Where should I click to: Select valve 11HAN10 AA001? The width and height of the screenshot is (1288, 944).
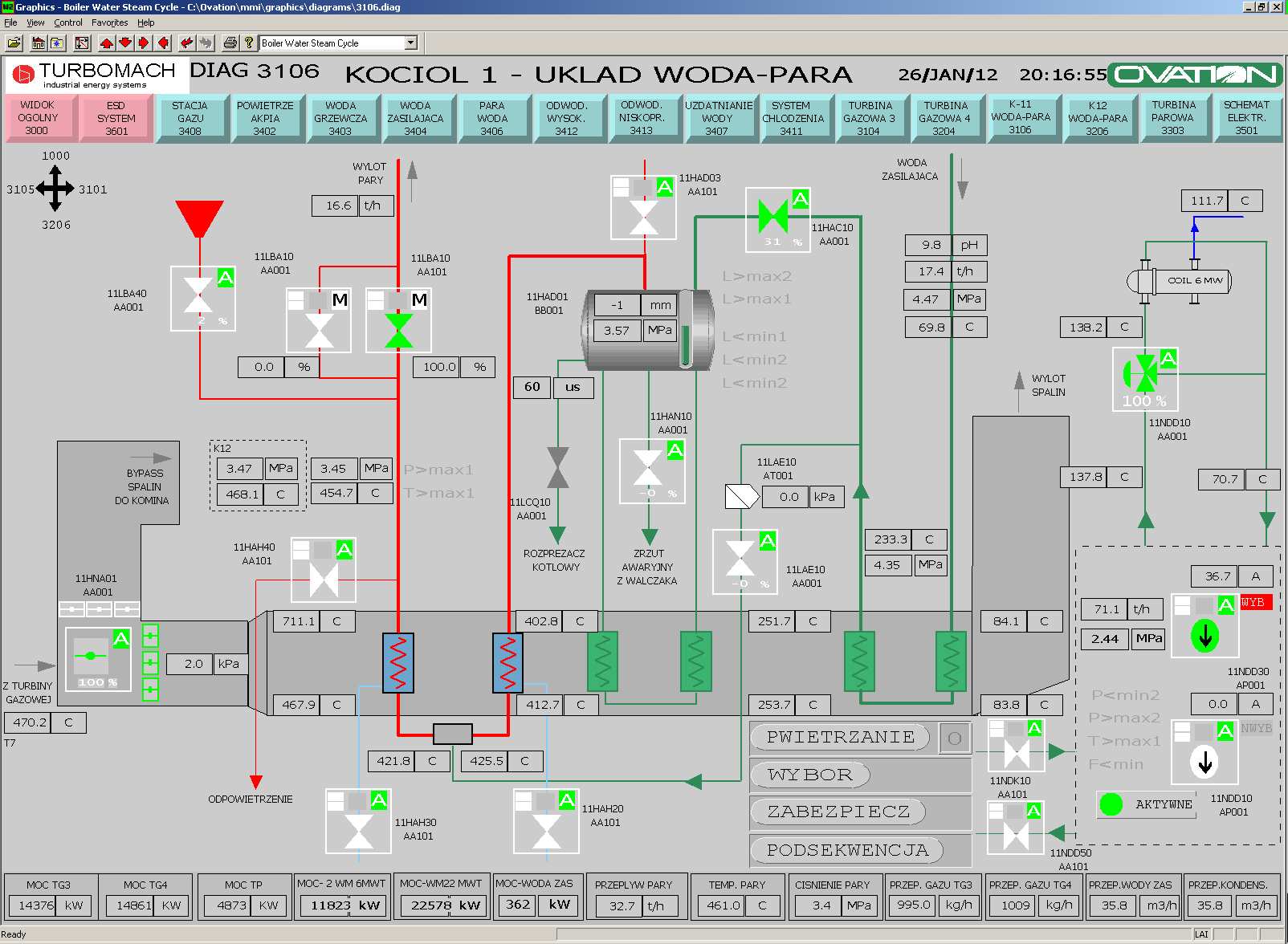(x=652, y=471)
